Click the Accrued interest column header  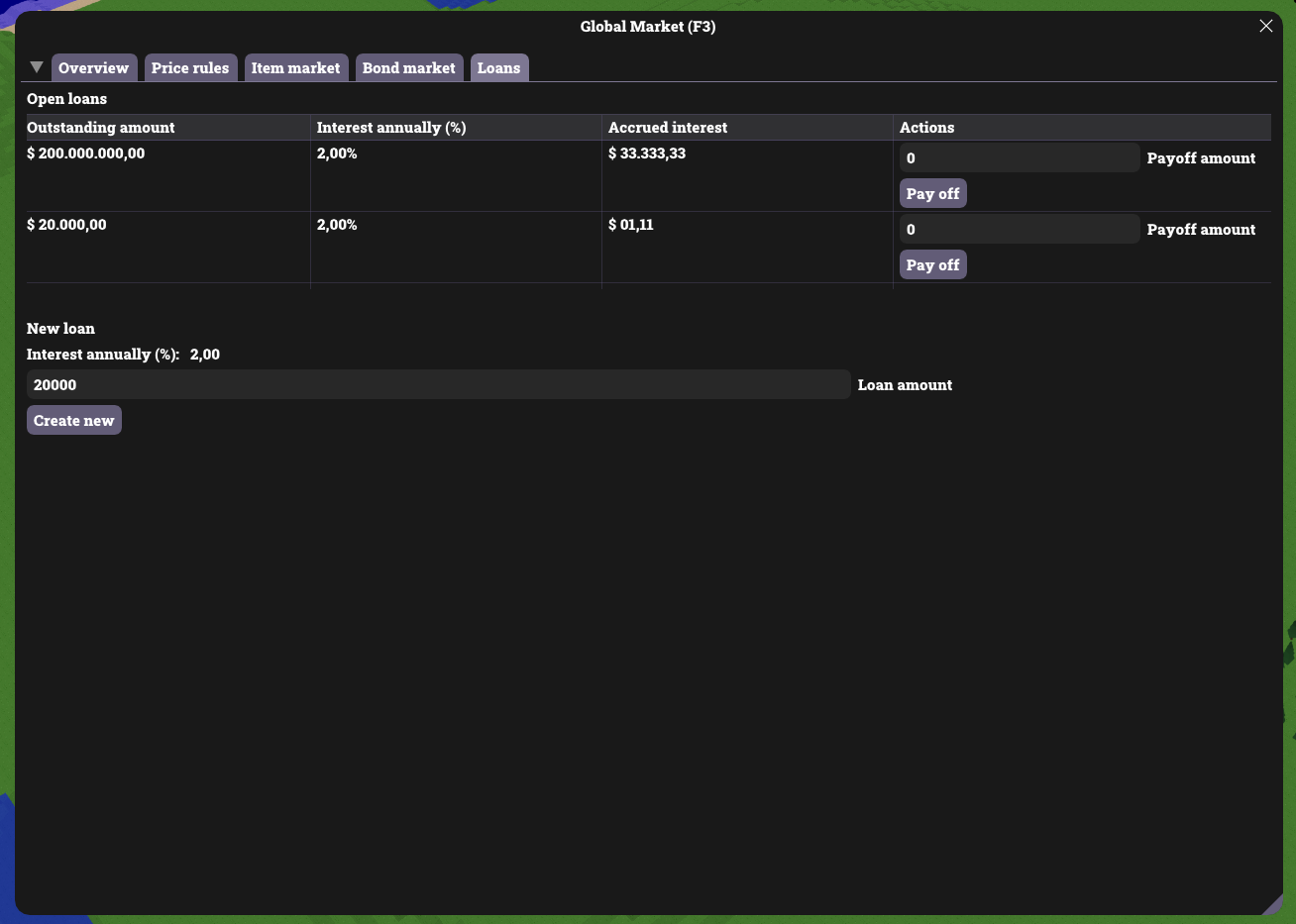point(668,128)
